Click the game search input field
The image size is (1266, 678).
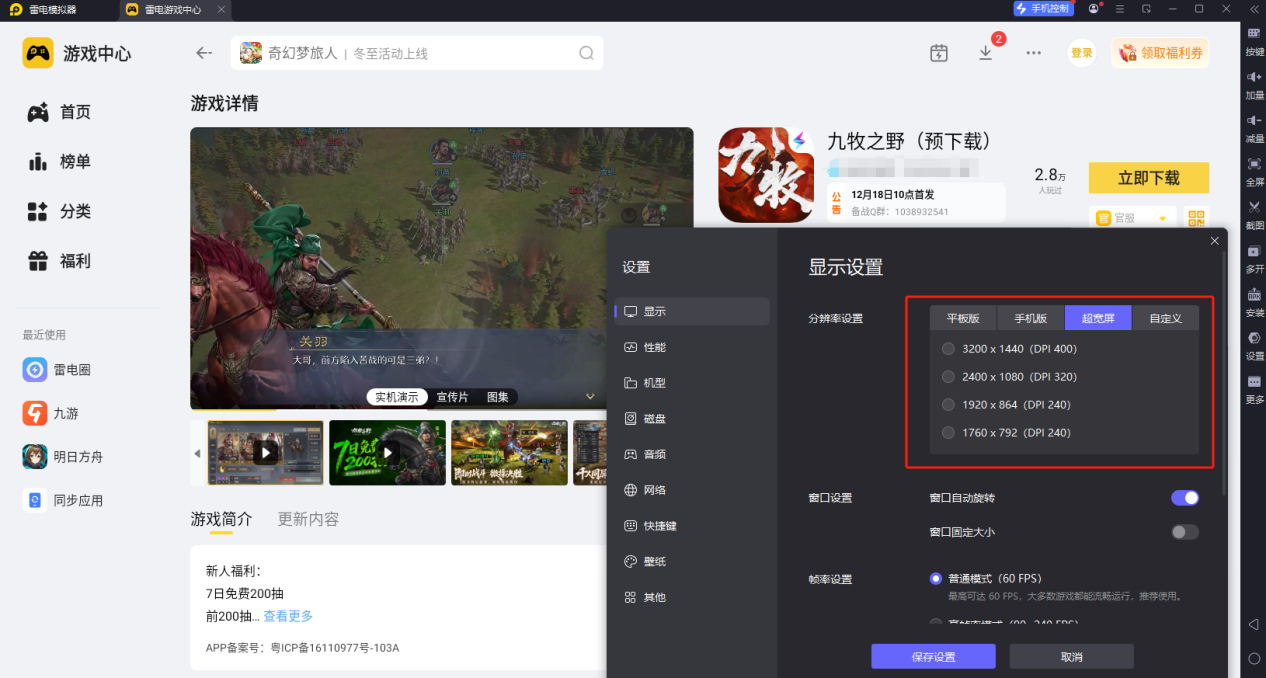(x=417, y=53)
